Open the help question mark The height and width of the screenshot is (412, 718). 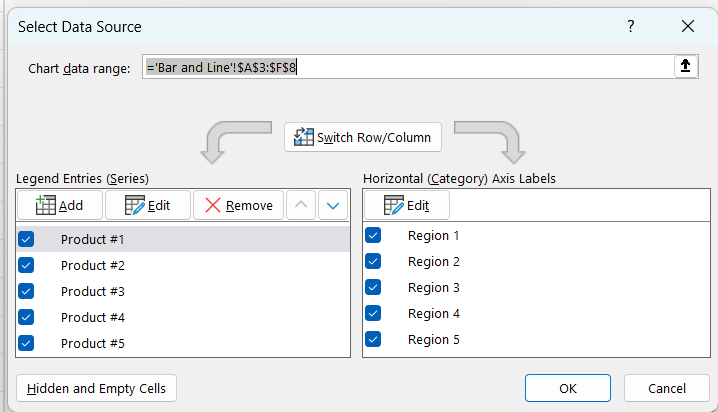click(631, 26)
